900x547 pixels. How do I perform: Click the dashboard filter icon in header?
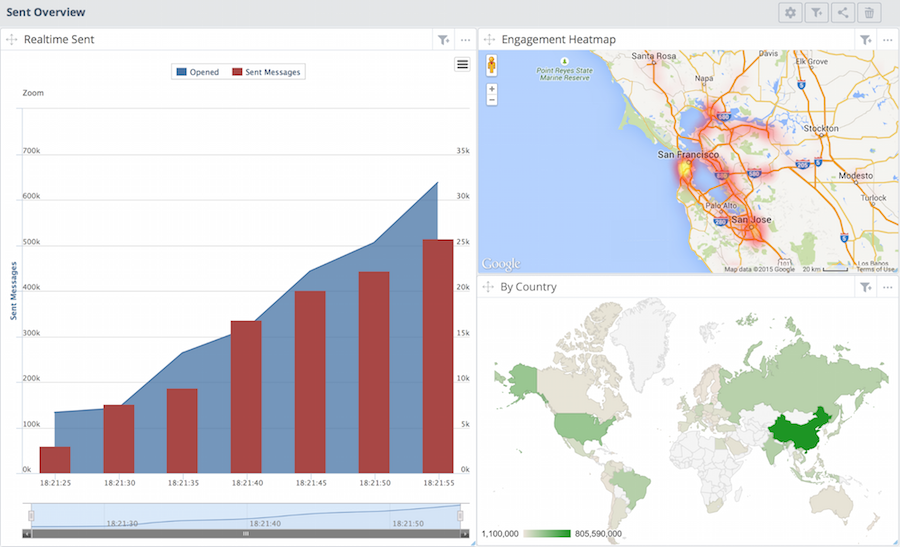pos(816,13)
